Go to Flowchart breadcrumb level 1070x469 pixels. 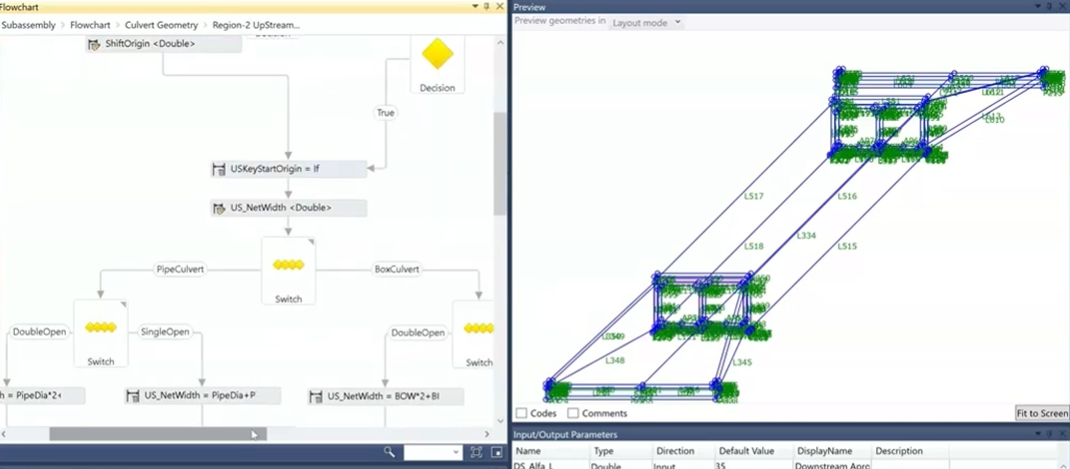coord(90,25)
